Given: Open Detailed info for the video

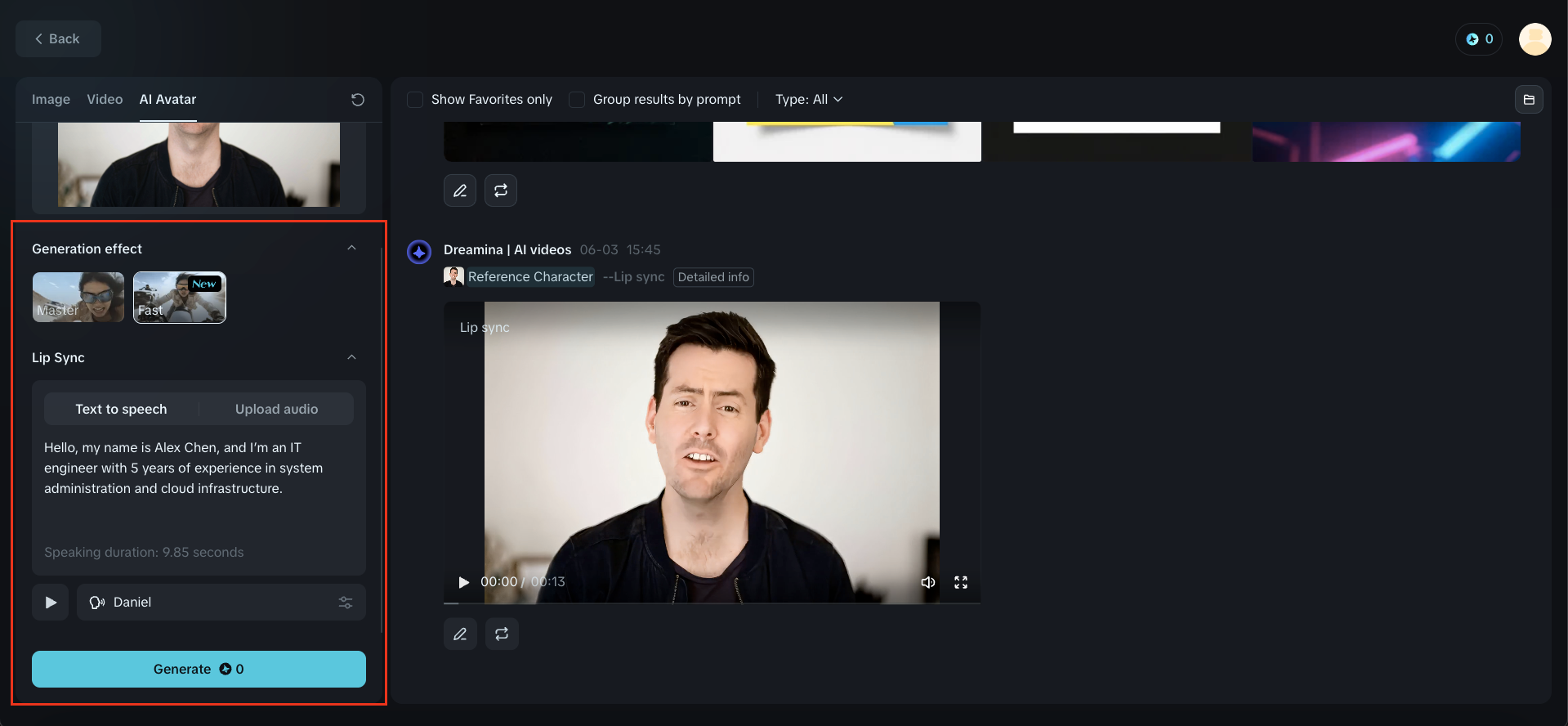Looking at the screenshot, I should coord(713,277).
